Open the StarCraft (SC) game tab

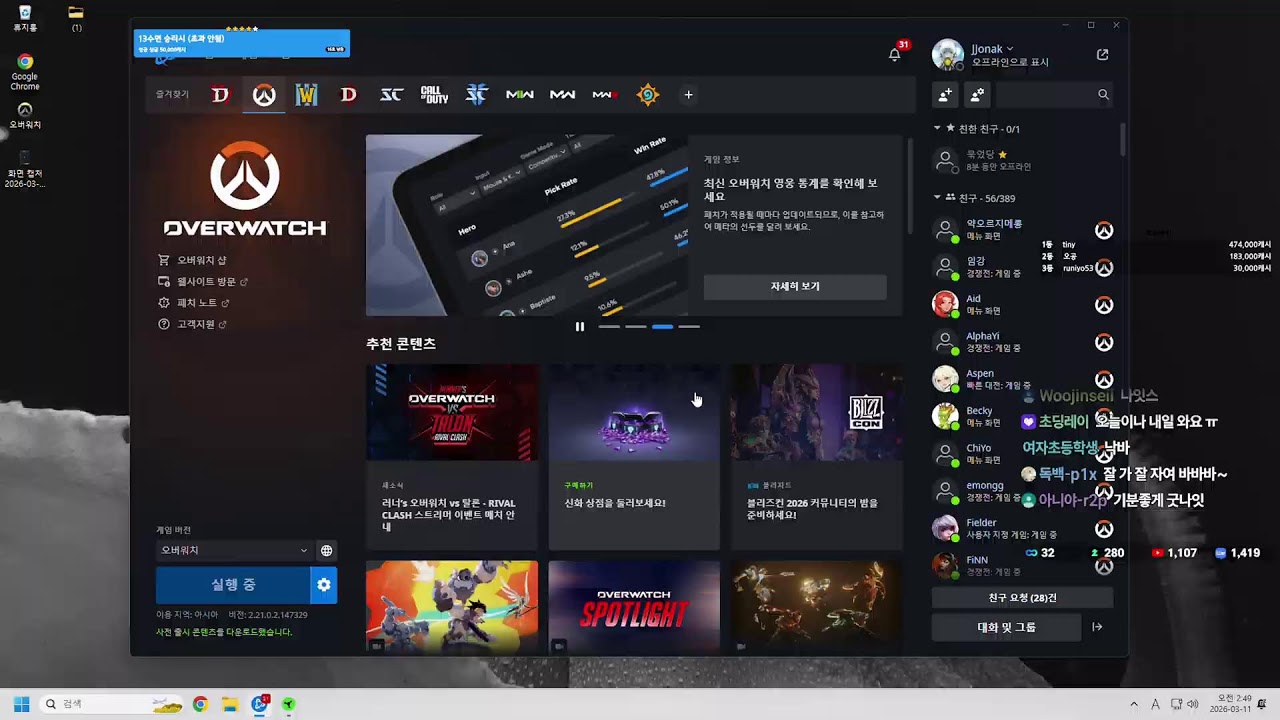point(391,95)
